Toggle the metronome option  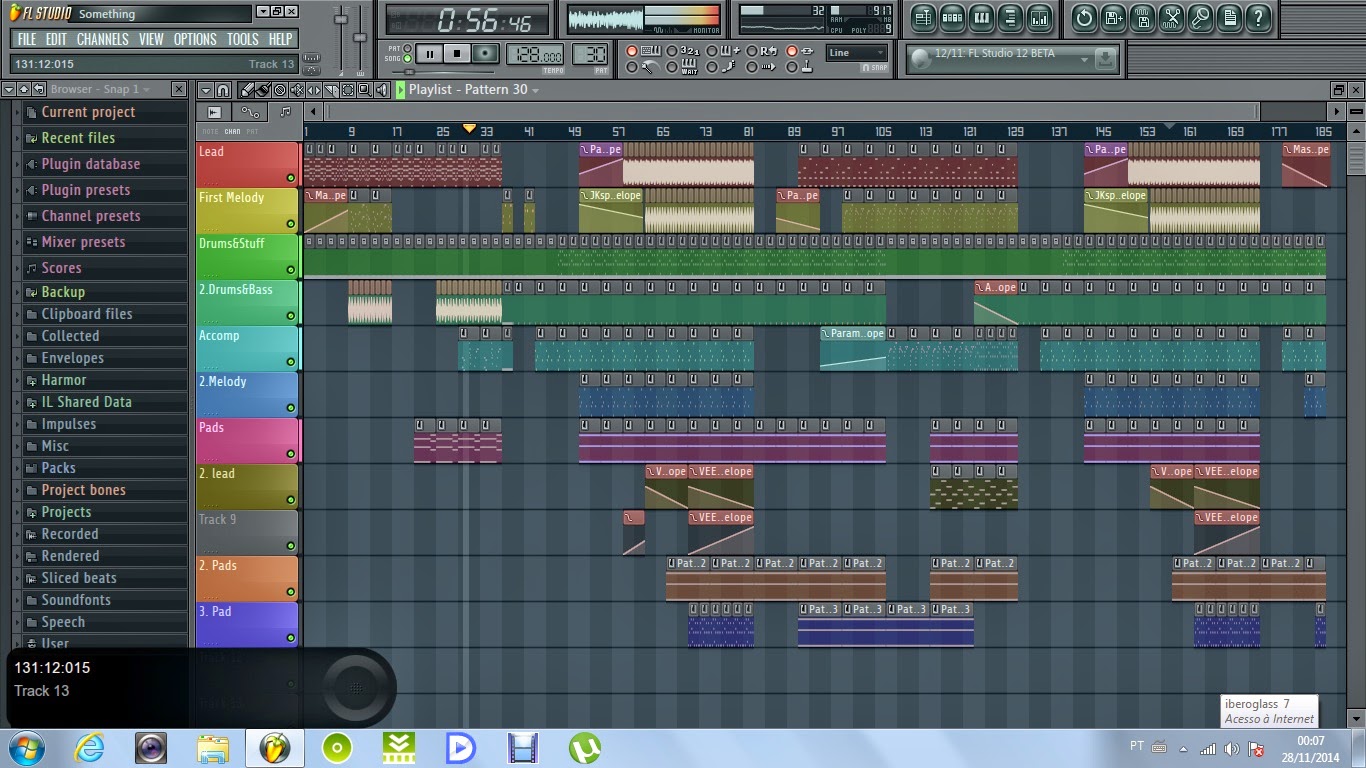tap(631, 68)
